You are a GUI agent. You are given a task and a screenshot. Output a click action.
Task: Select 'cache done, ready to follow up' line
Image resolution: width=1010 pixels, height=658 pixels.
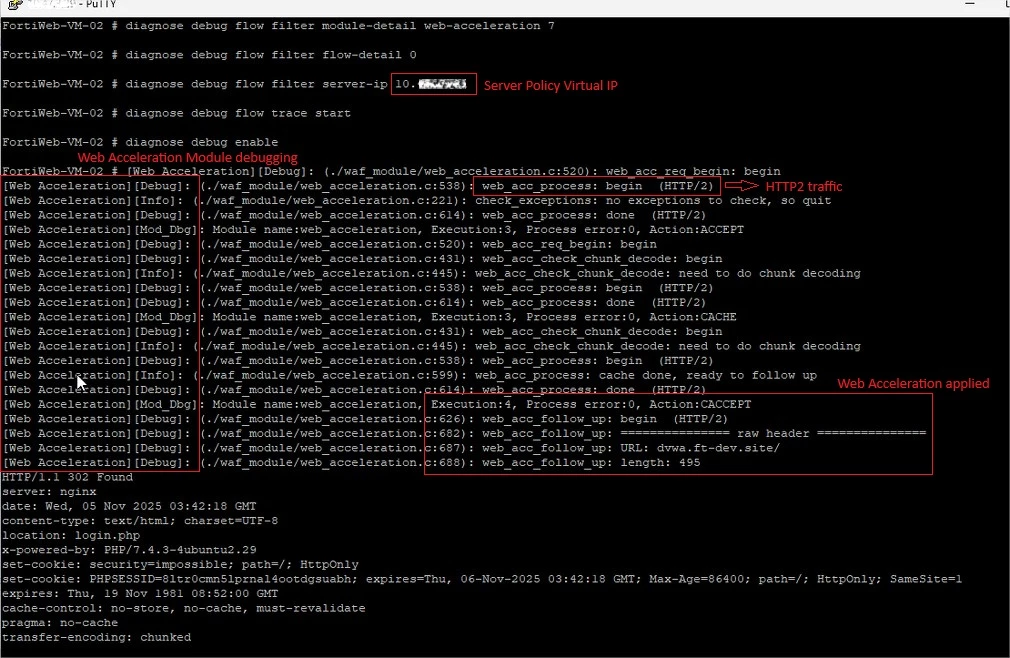click(x=410, y=375)
